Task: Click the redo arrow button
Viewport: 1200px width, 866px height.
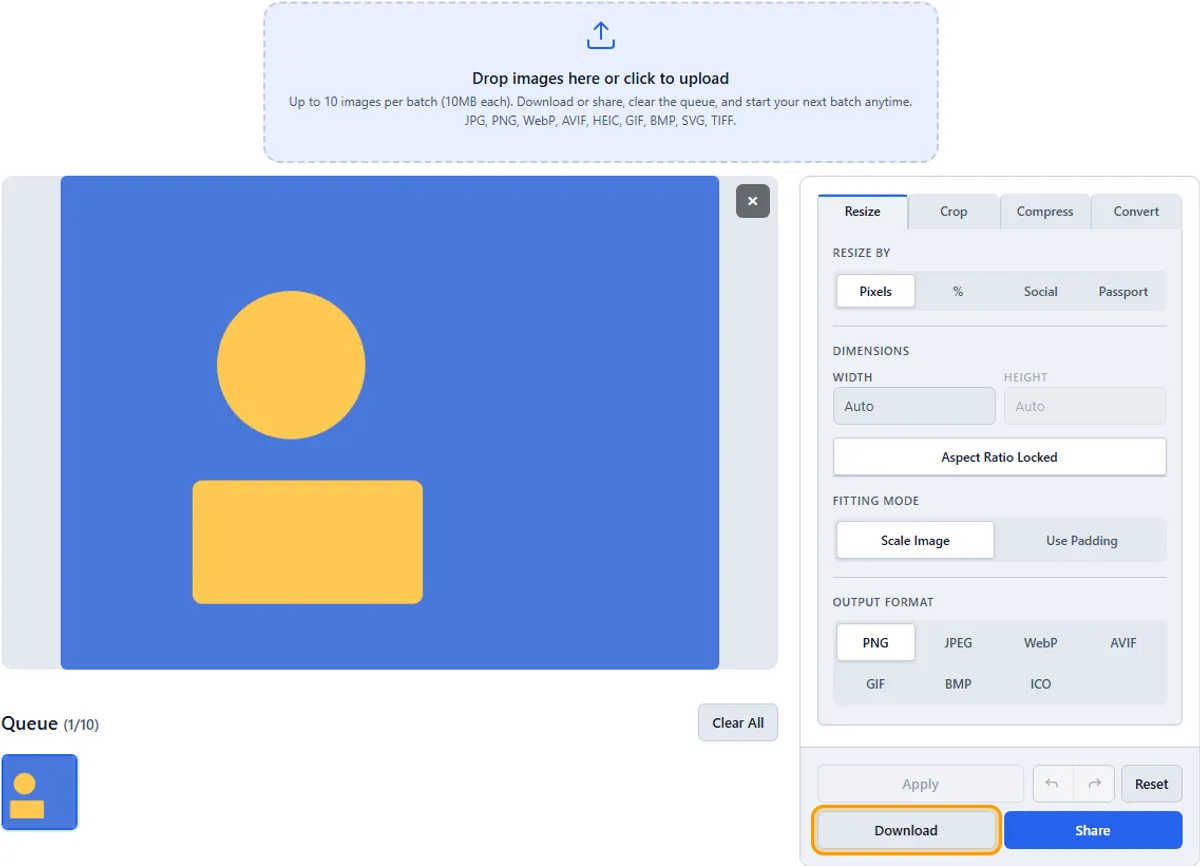Action: pyautogui.click(x=1094, y=784)
